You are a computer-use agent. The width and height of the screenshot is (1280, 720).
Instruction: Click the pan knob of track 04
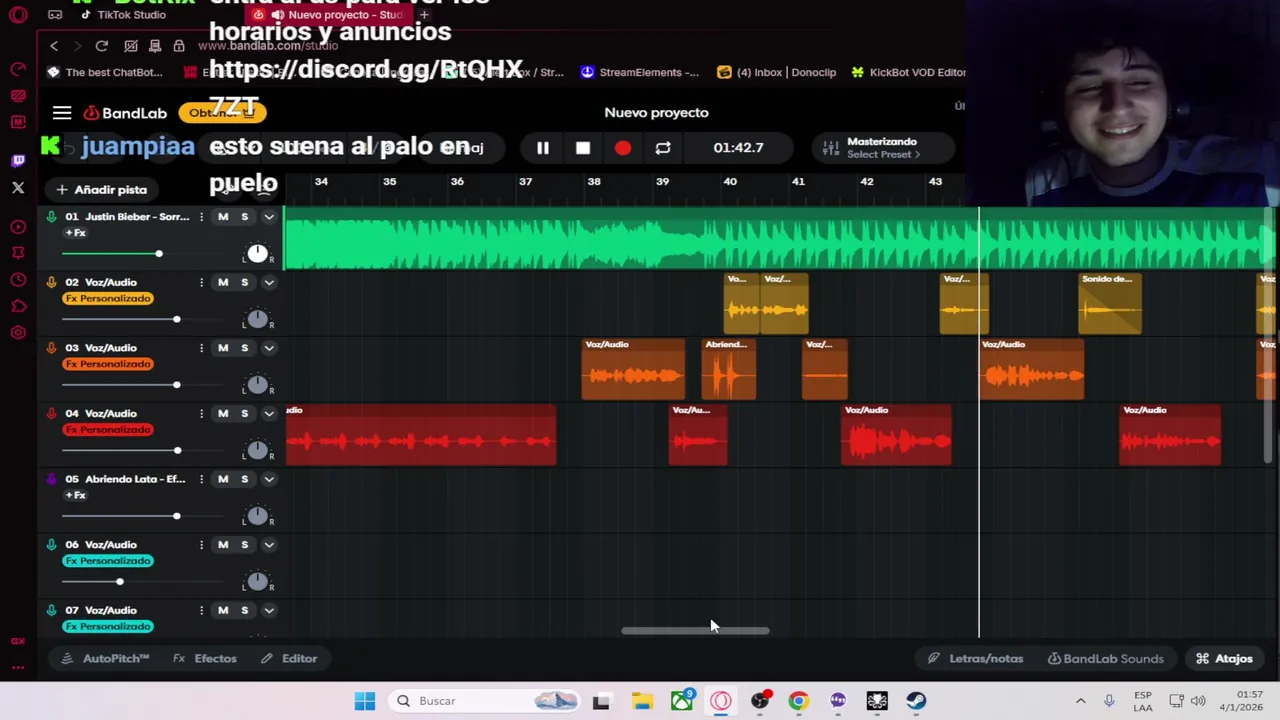258,451
